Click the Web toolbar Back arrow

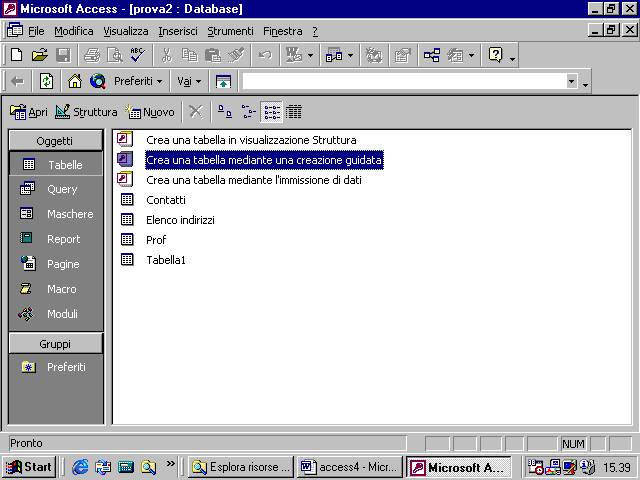tap(17, 81)
